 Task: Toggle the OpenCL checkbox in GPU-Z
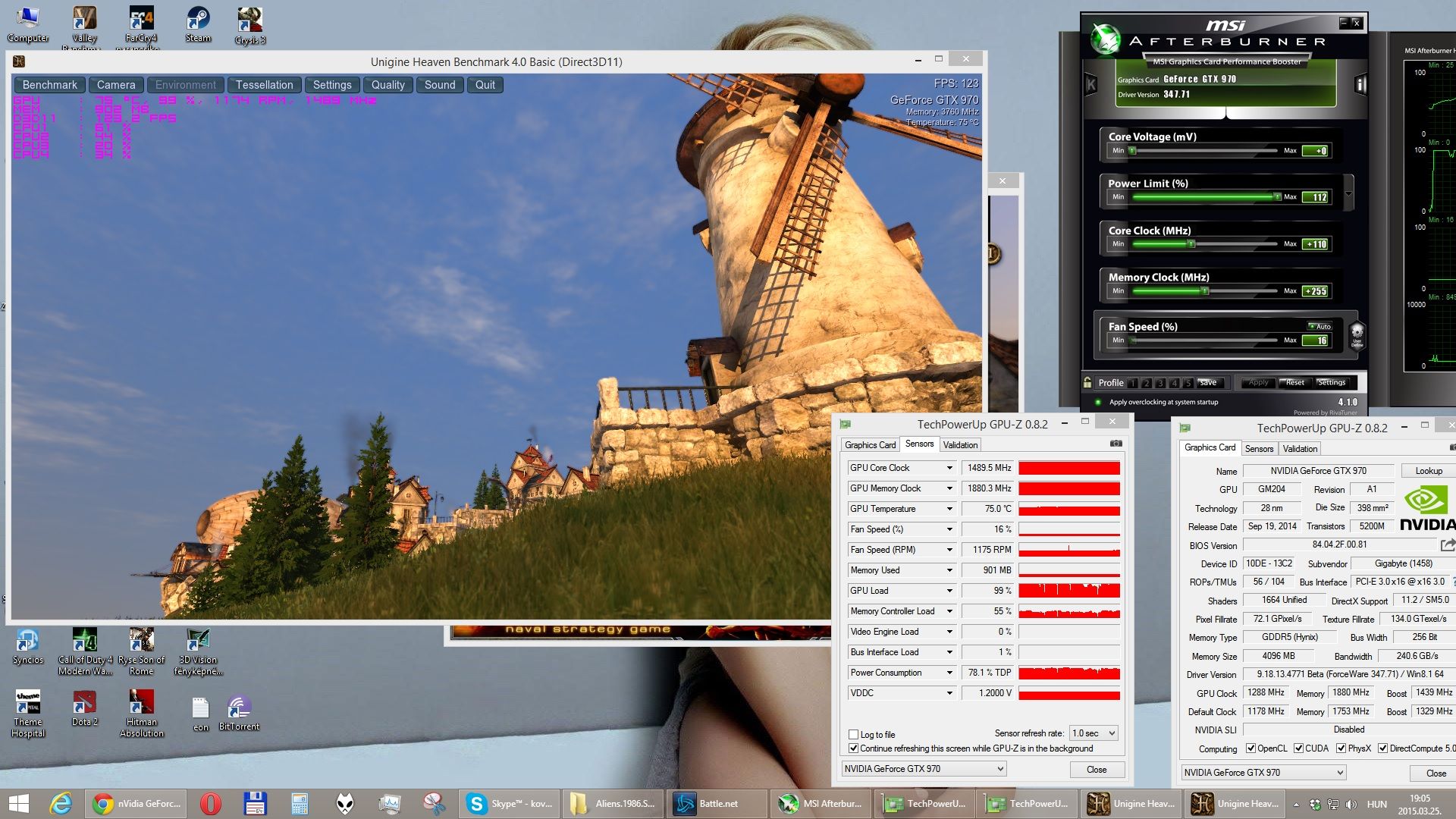point(1250,748)
